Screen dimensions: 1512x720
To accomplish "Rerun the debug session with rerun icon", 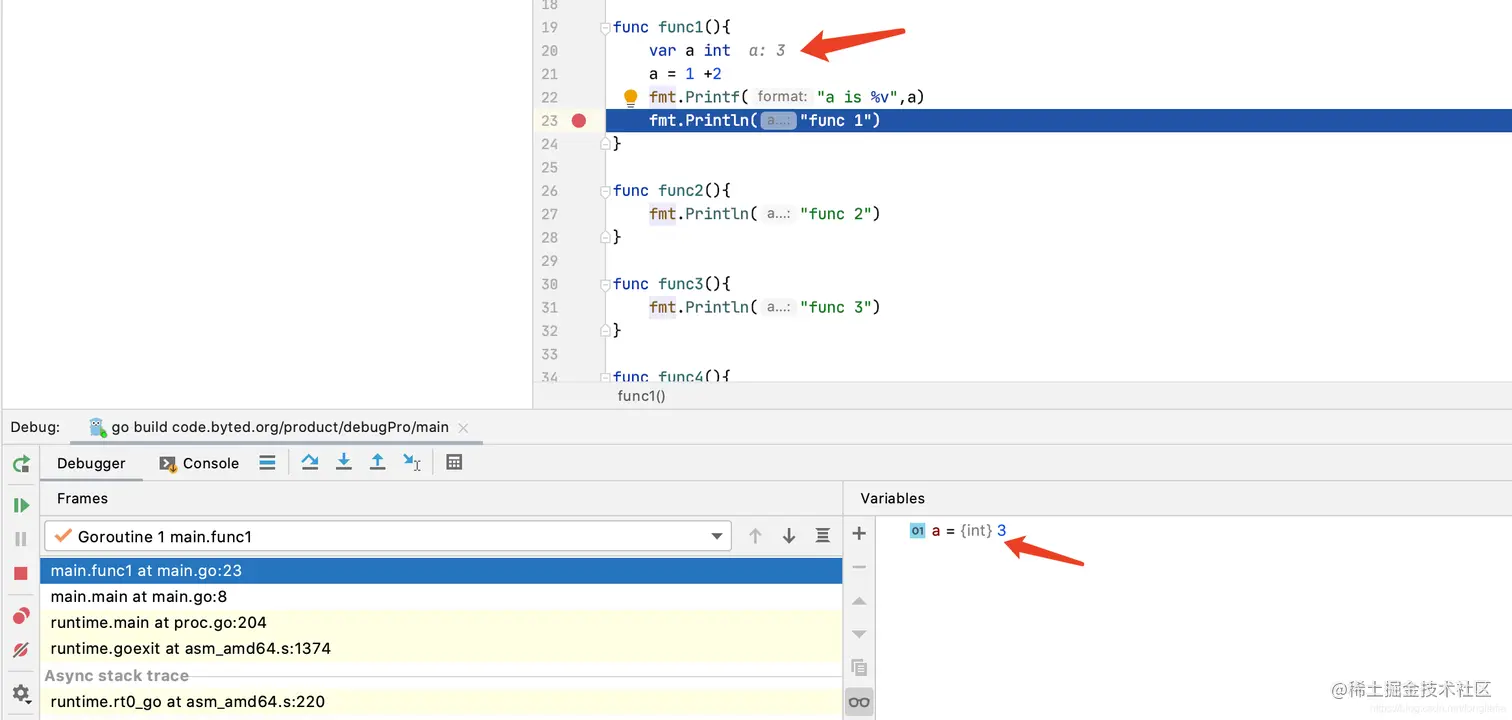I will (21, 464).
